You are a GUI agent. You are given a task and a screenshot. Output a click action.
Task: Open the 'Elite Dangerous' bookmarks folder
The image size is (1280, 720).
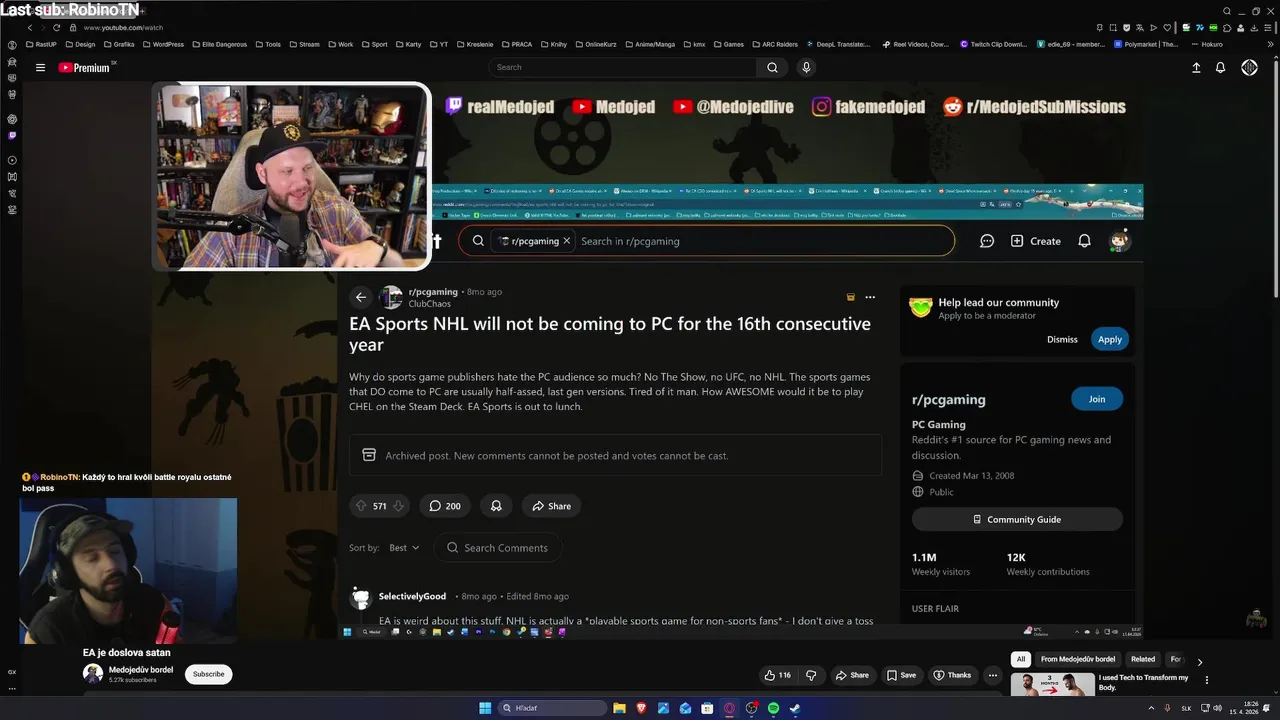(219, 44)
